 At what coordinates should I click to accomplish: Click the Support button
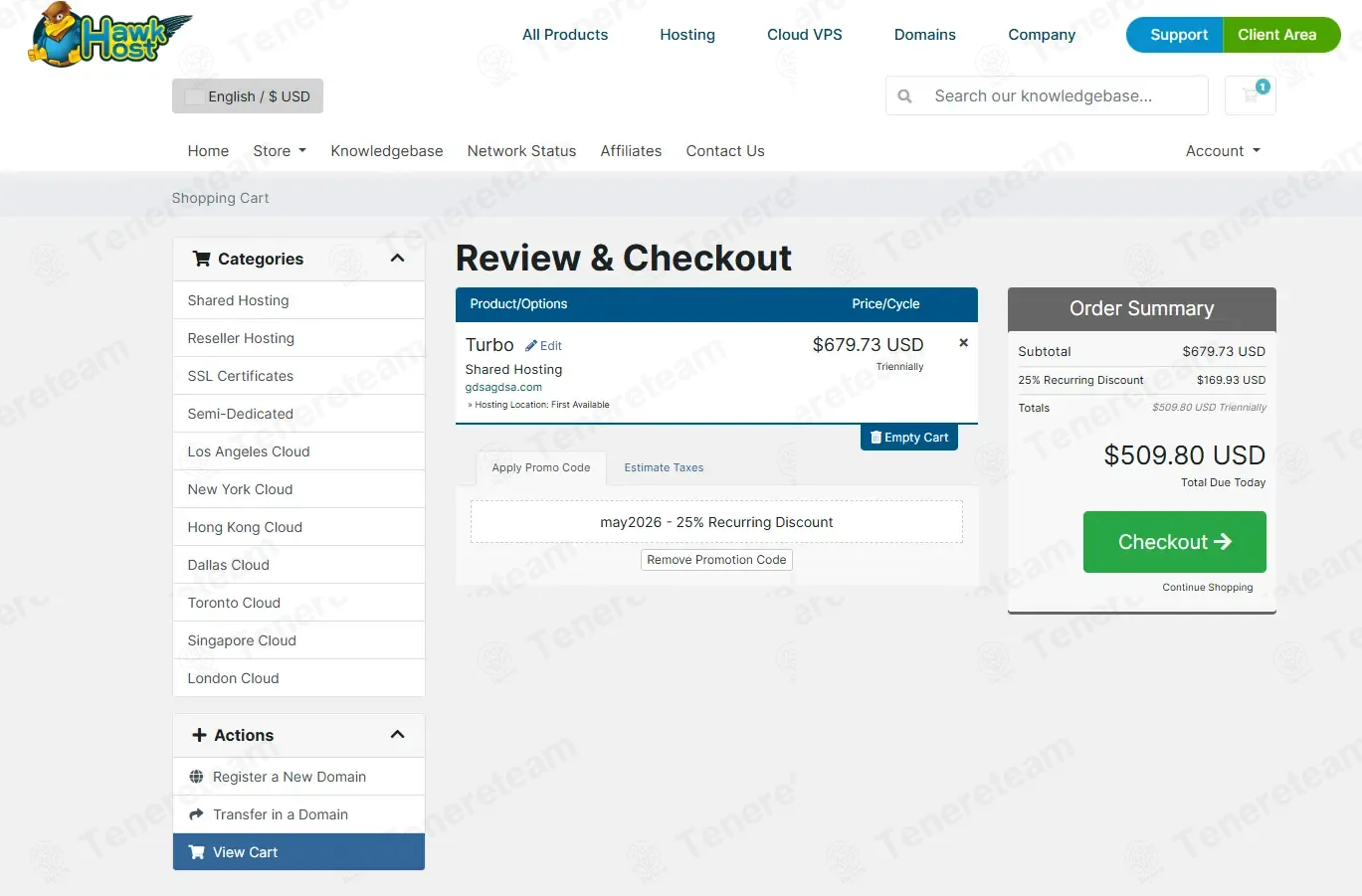[1175, 35]
